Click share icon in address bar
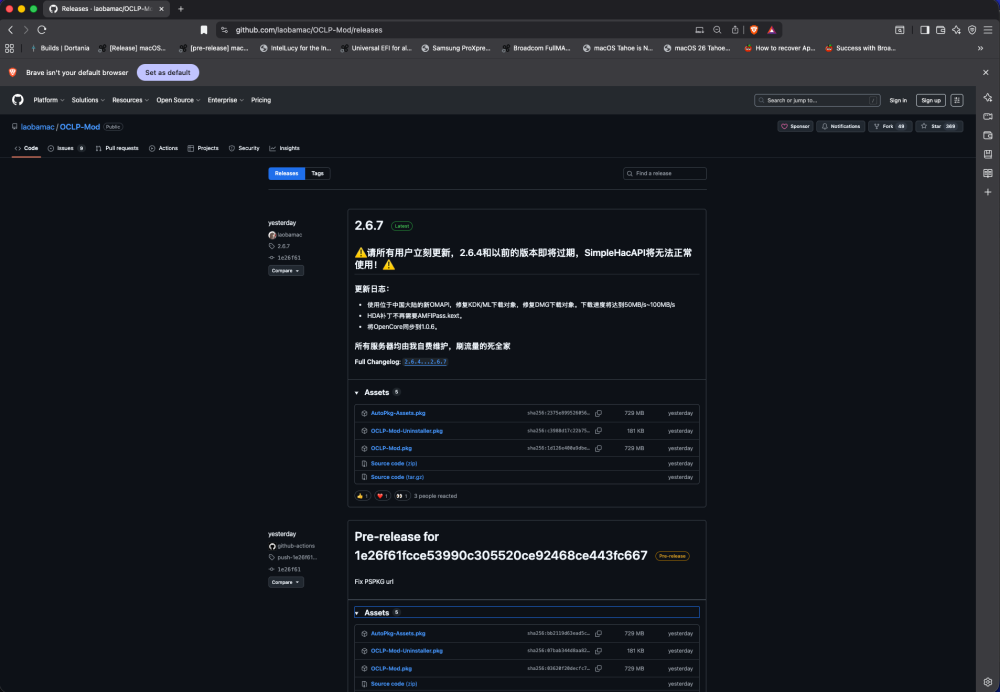Image resolution: width=1000 pixels, height=692 pixels. click(x=735, y=30)
